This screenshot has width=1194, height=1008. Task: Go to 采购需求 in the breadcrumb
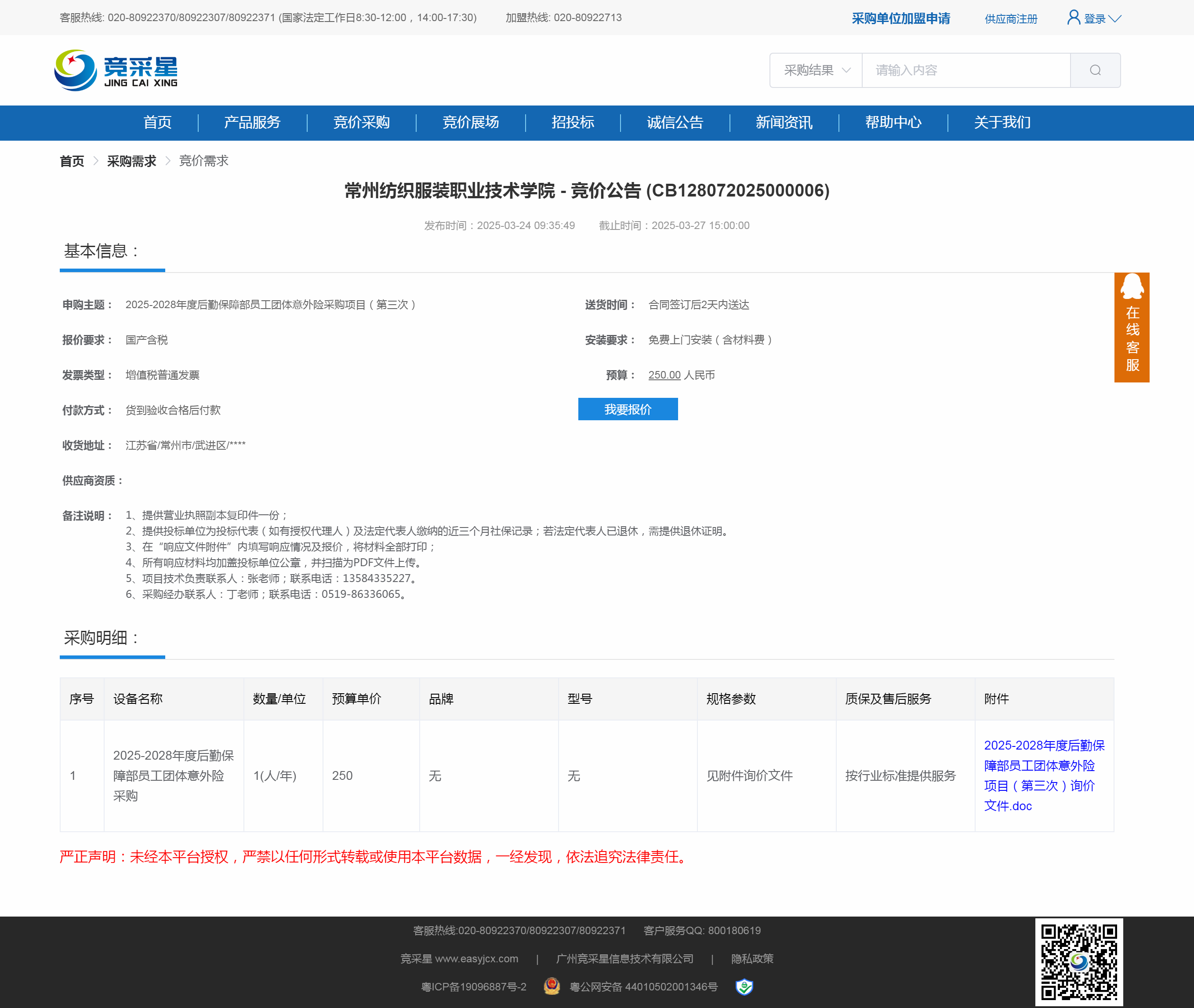tap(131, 161)
